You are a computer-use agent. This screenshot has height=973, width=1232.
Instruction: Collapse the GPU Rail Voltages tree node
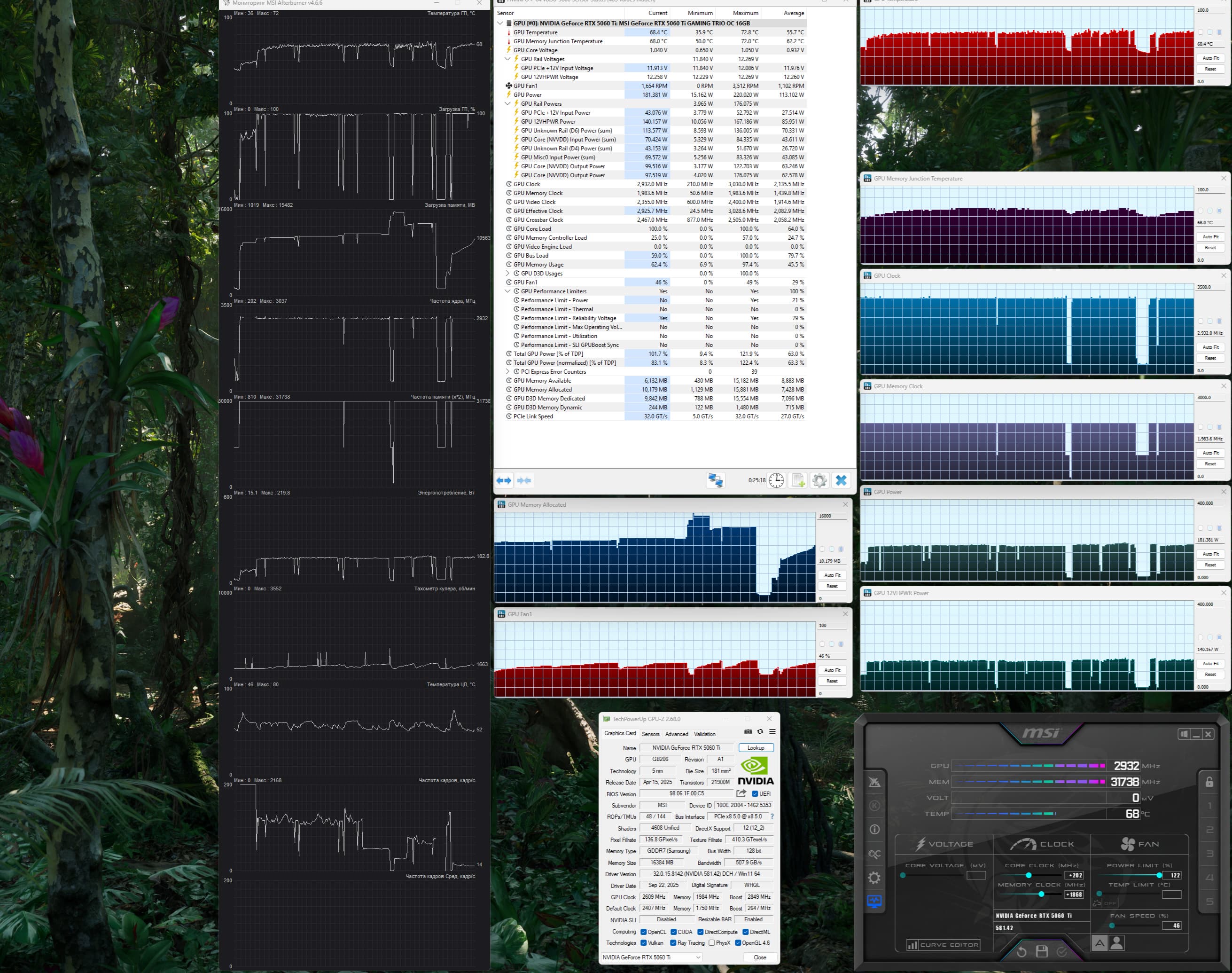point(508,59)
